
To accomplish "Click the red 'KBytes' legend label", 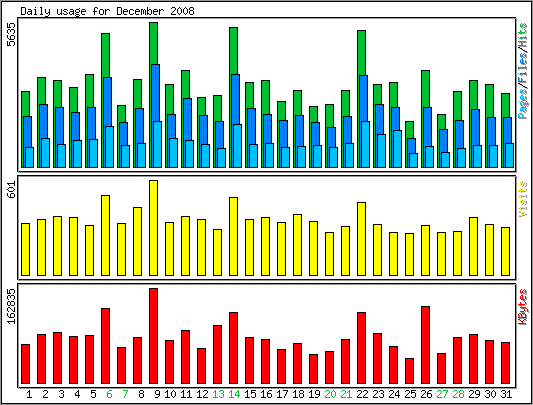I will [522, 307].
